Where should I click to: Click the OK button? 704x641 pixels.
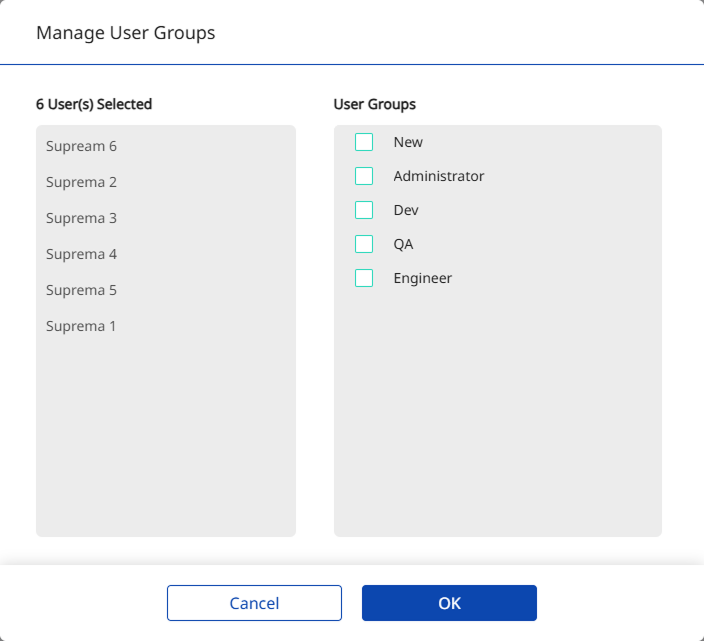(x=449, y=603)
